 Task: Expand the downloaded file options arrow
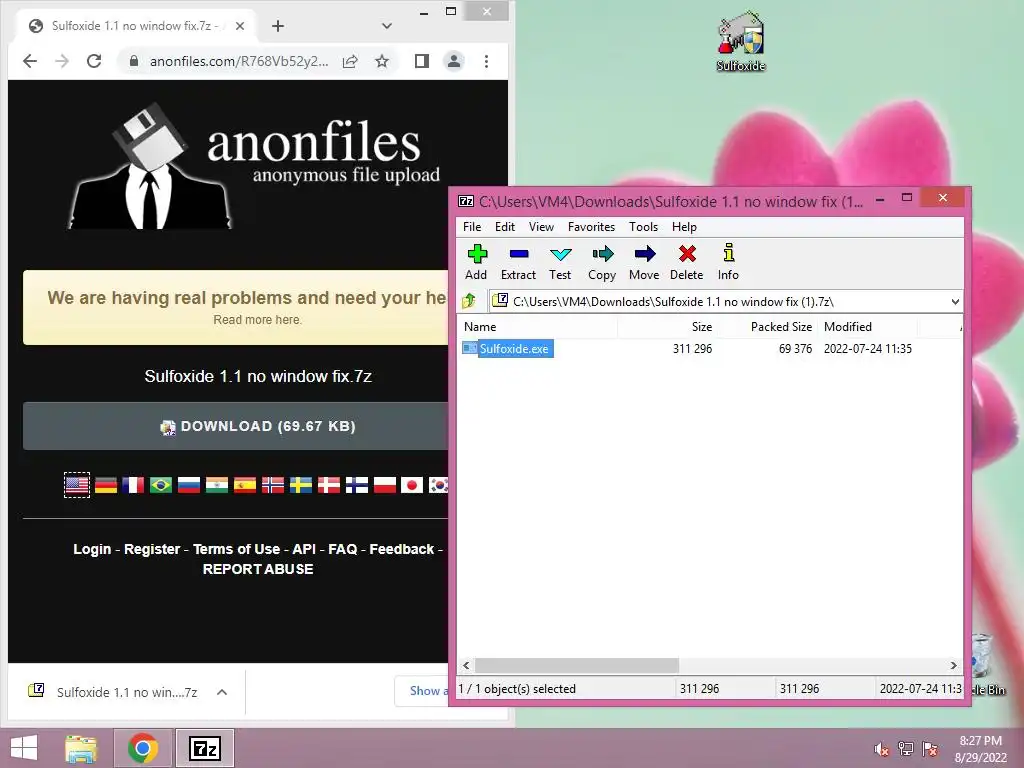pyautogui.click(x=222, y=692)
